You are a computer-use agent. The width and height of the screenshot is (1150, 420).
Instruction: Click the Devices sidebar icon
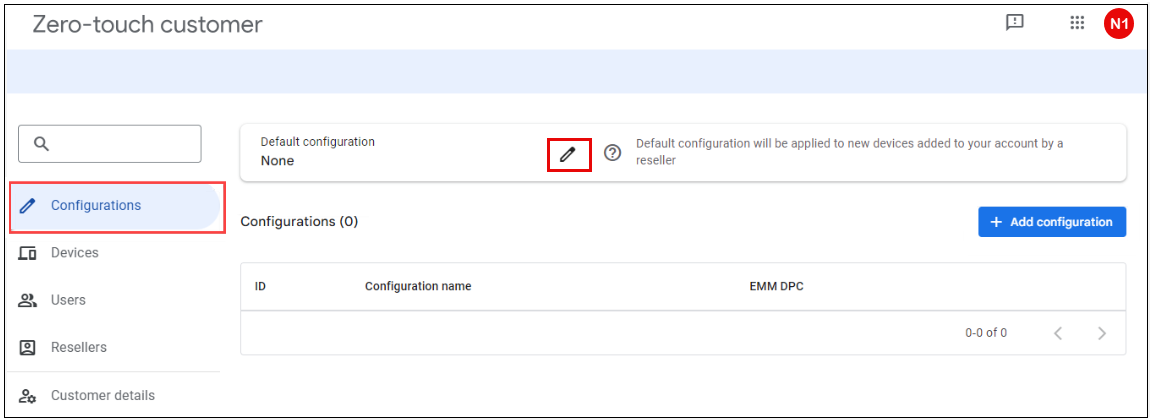point(29,253)
